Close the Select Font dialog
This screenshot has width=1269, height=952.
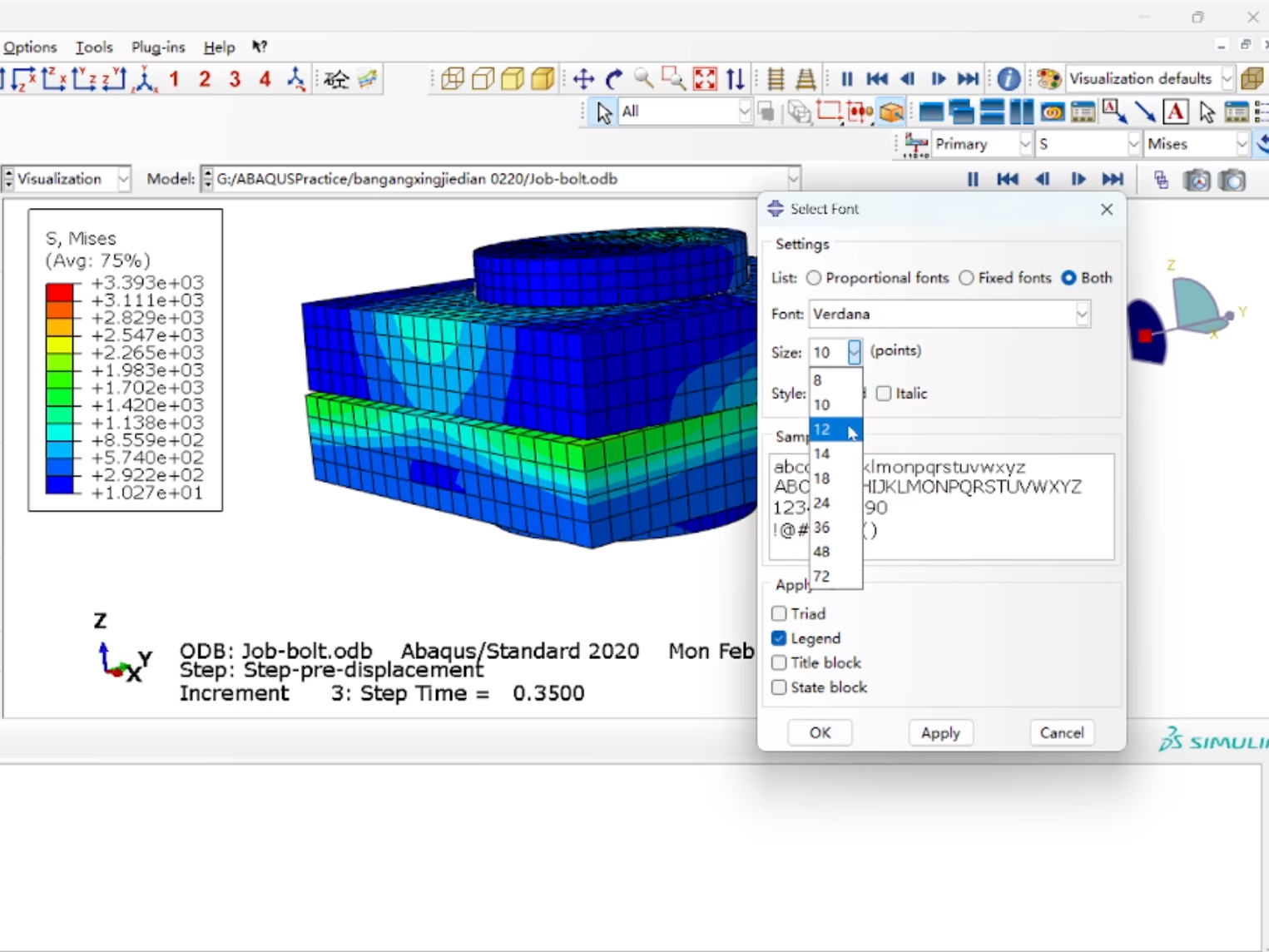[1107, 210]
